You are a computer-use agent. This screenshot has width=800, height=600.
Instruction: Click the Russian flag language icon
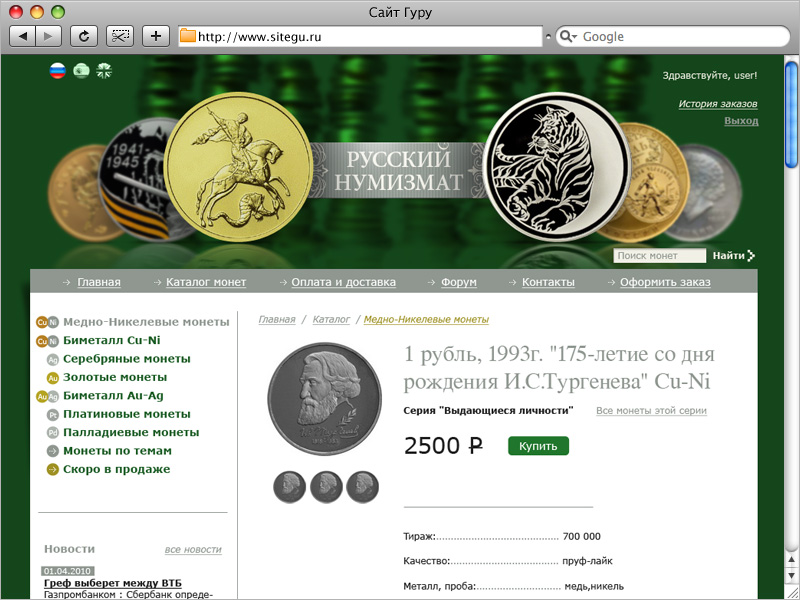point(58,70)
